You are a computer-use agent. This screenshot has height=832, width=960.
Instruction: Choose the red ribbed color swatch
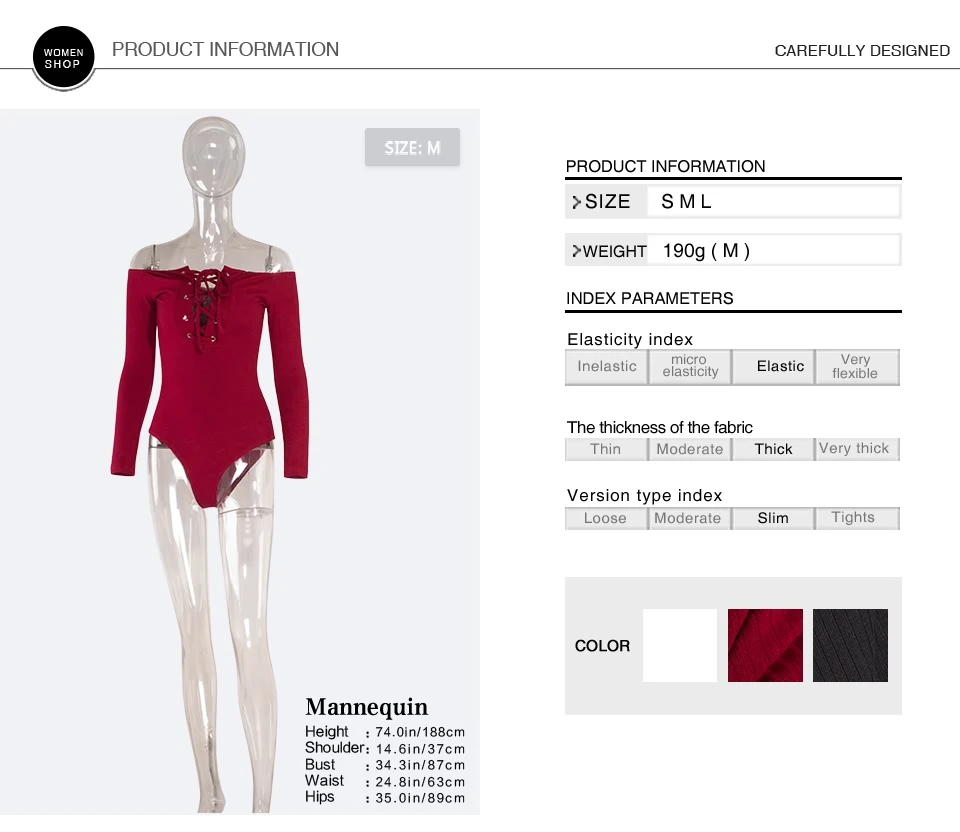765,645
